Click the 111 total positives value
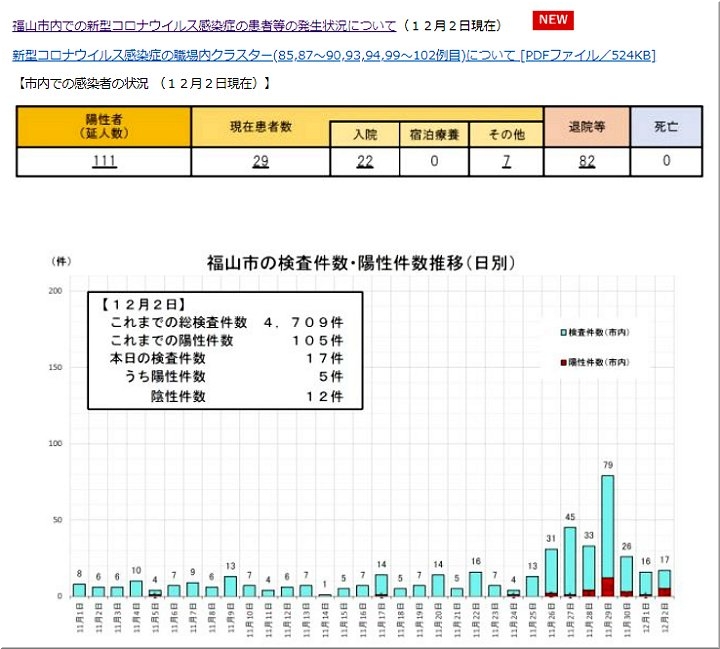 click(x=103, y=162)
